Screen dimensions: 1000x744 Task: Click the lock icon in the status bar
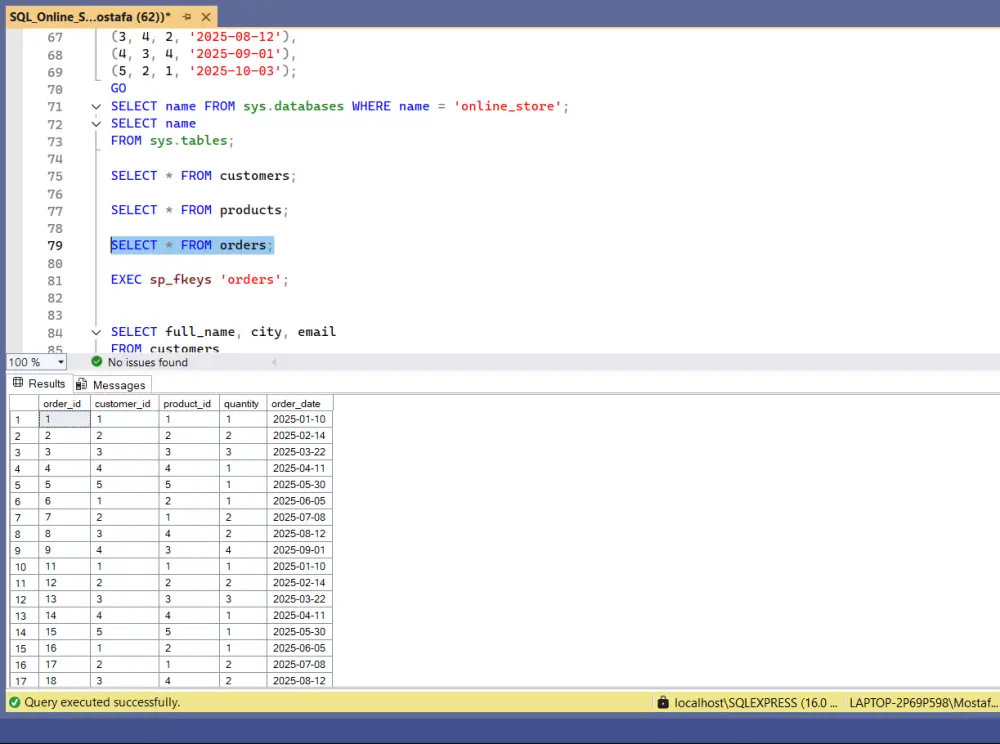tap(663, 702)
